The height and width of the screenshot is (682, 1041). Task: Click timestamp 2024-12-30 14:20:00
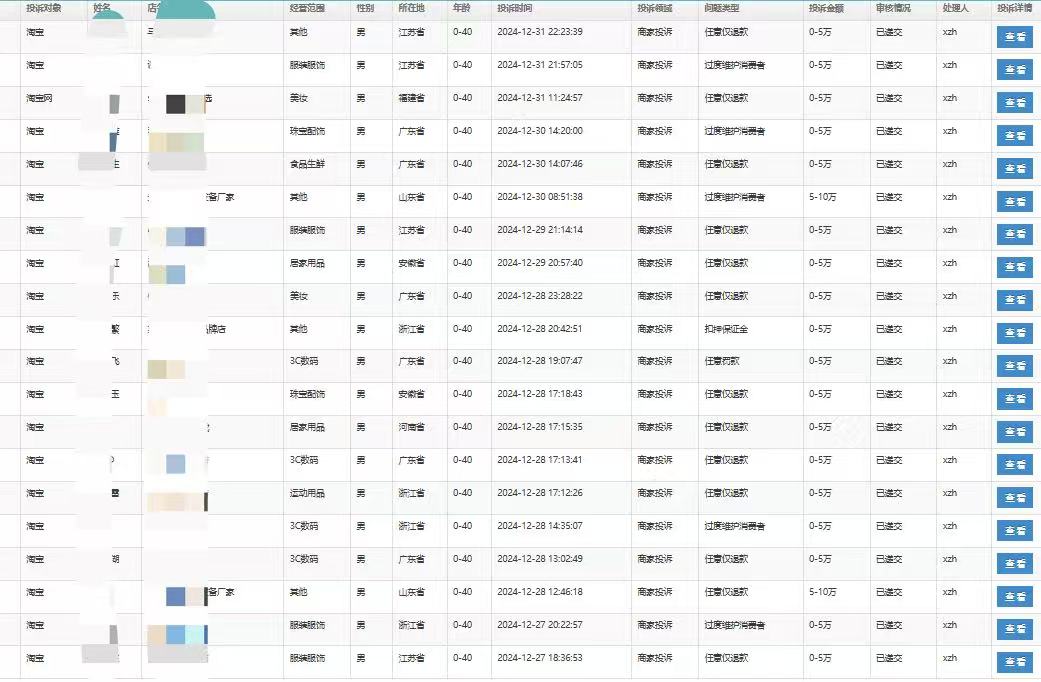point(540,131)
